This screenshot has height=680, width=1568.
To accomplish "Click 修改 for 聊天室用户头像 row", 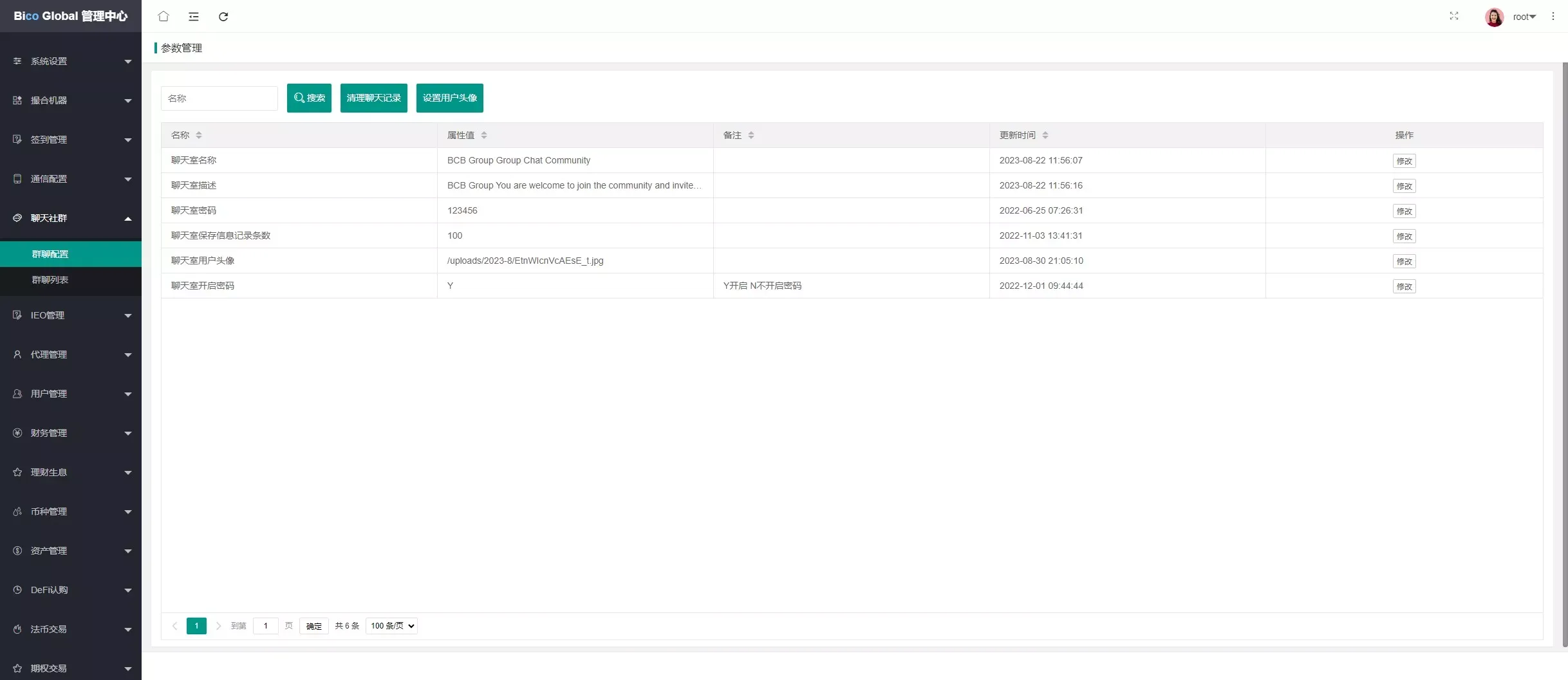I will pos(1405,261).
